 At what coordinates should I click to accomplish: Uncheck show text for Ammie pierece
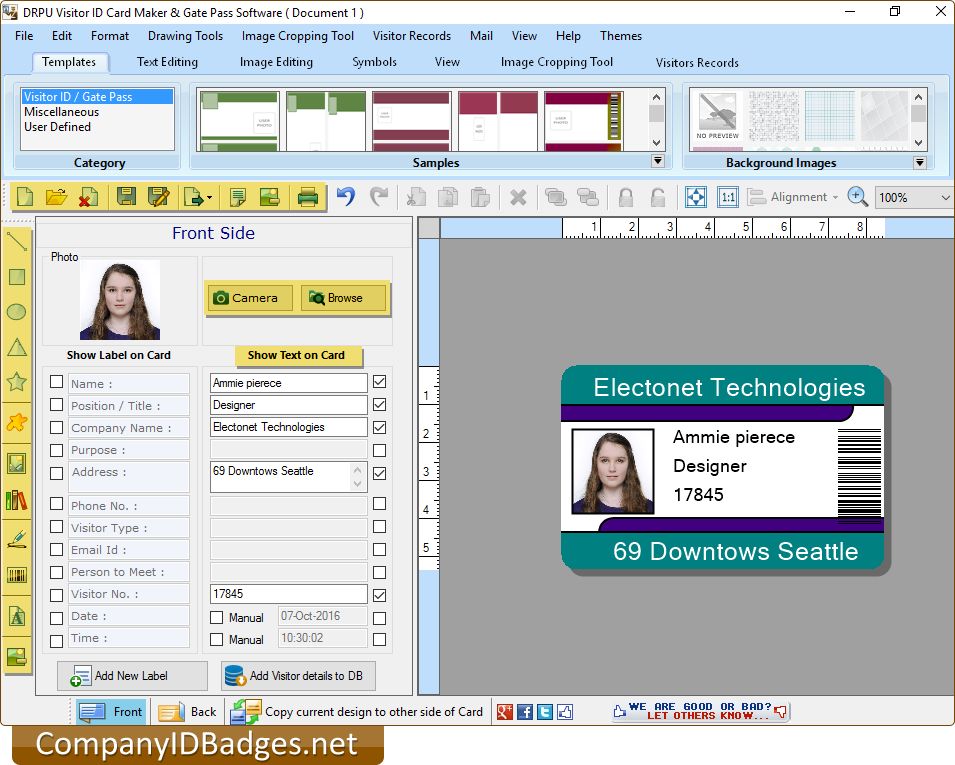tap(379, 382)
